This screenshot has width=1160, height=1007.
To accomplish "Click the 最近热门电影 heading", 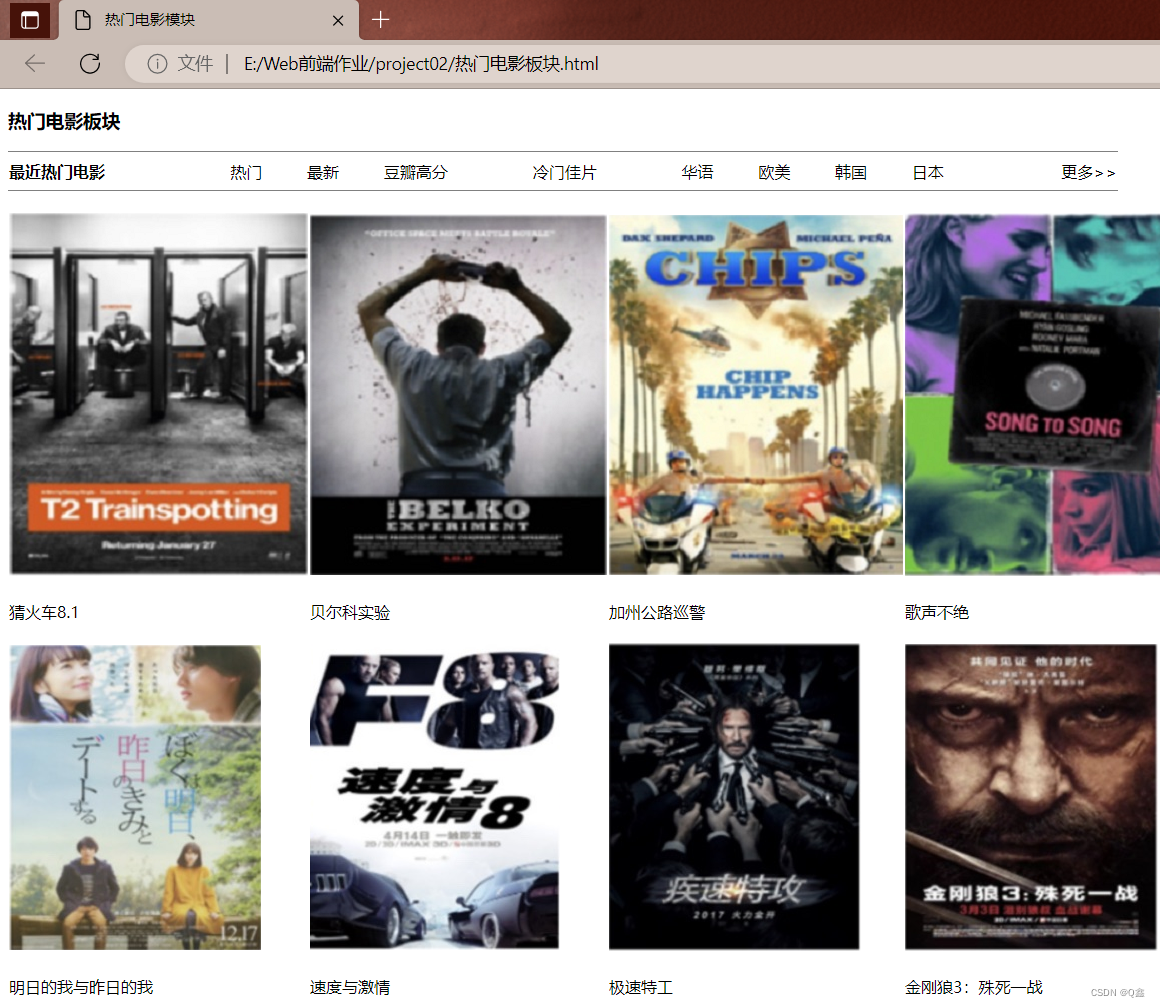I will (x=57, y=172).
